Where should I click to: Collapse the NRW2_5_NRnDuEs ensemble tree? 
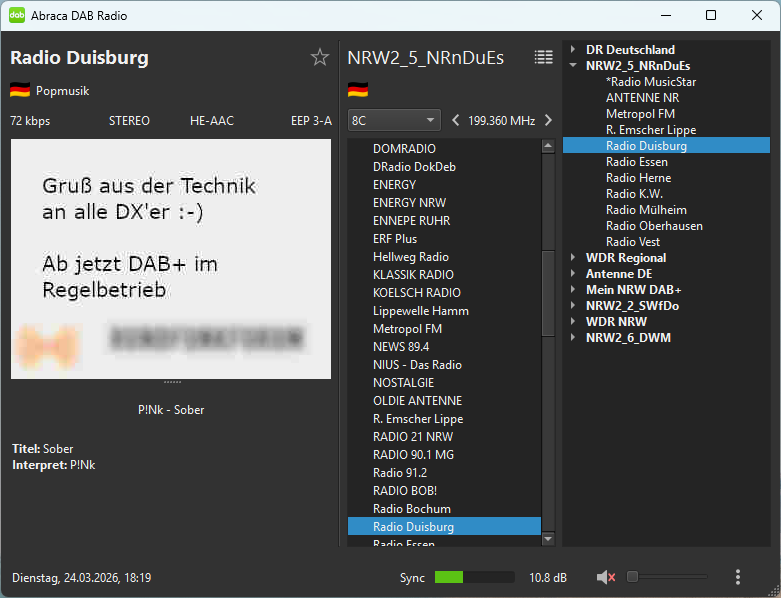click(x=573, y=66)
